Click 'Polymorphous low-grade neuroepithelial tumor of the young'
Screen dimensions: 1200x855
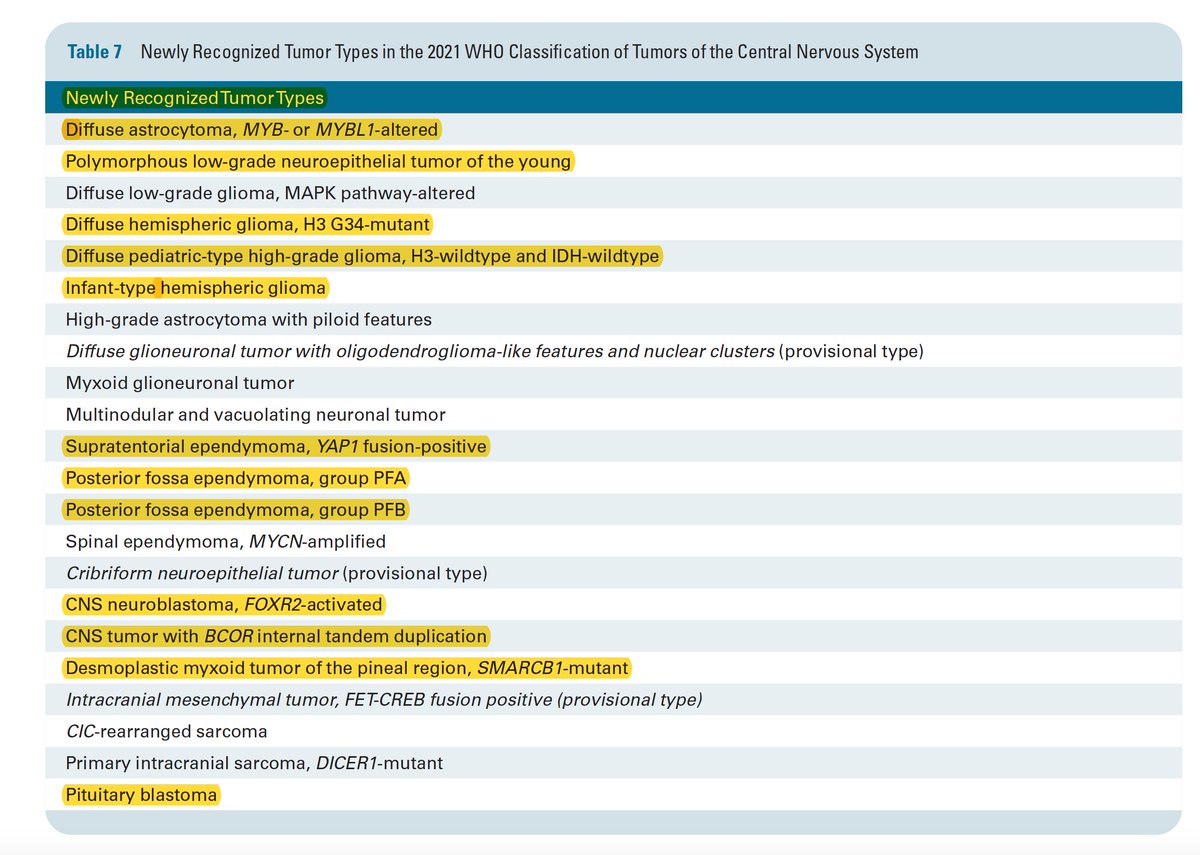click(x=318, y=161)
